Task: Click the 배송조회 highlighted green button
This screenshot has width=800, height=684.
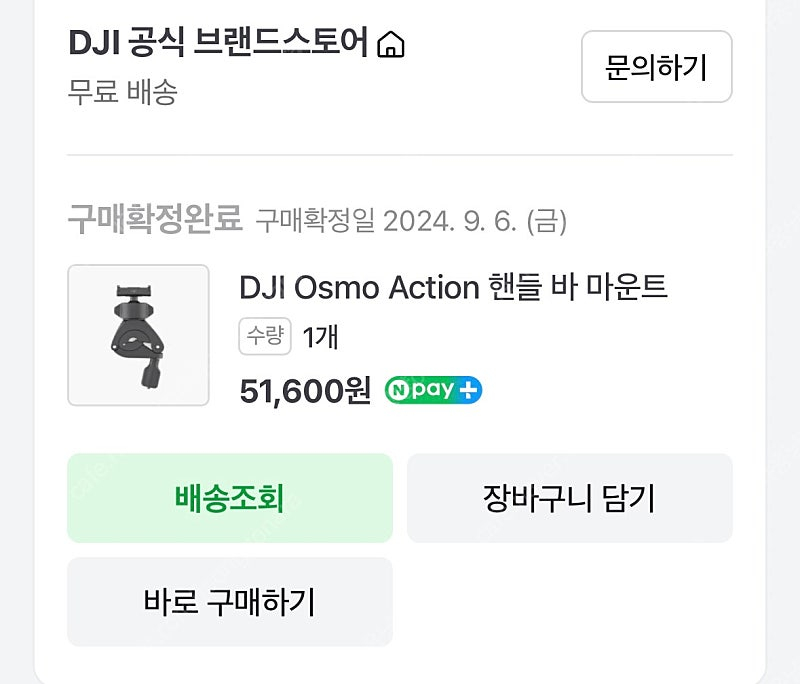Action: click(229, 497)
